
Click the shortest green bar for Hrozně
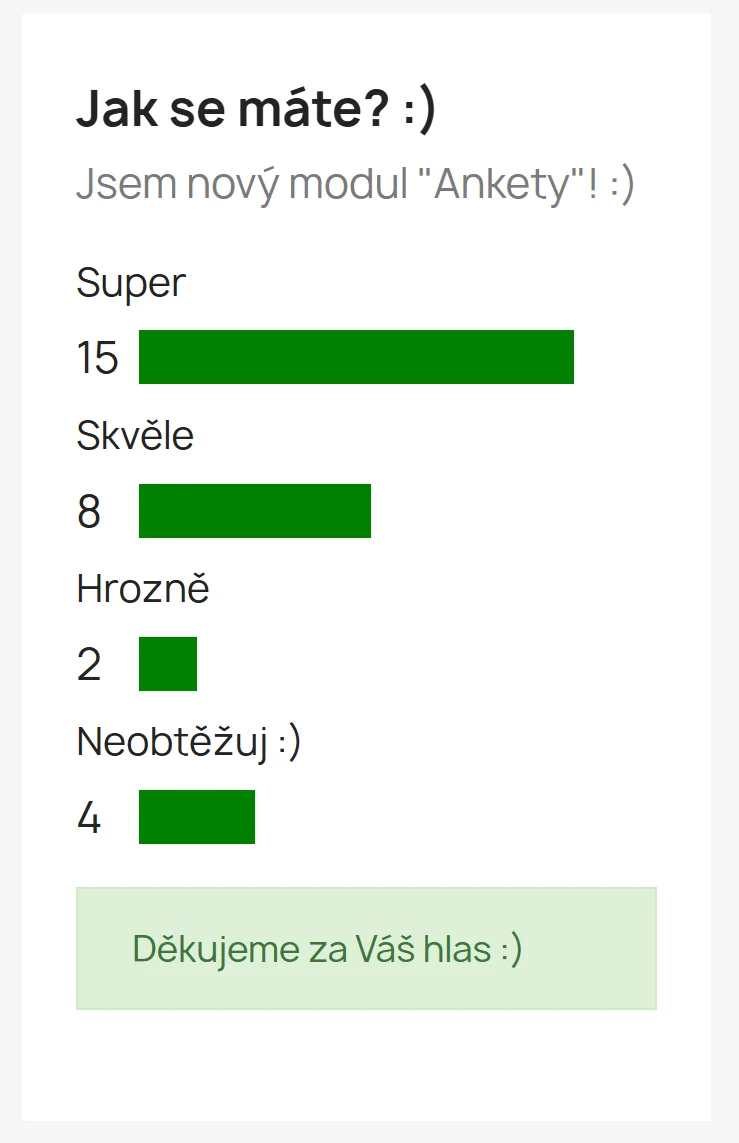pos(168,664)
